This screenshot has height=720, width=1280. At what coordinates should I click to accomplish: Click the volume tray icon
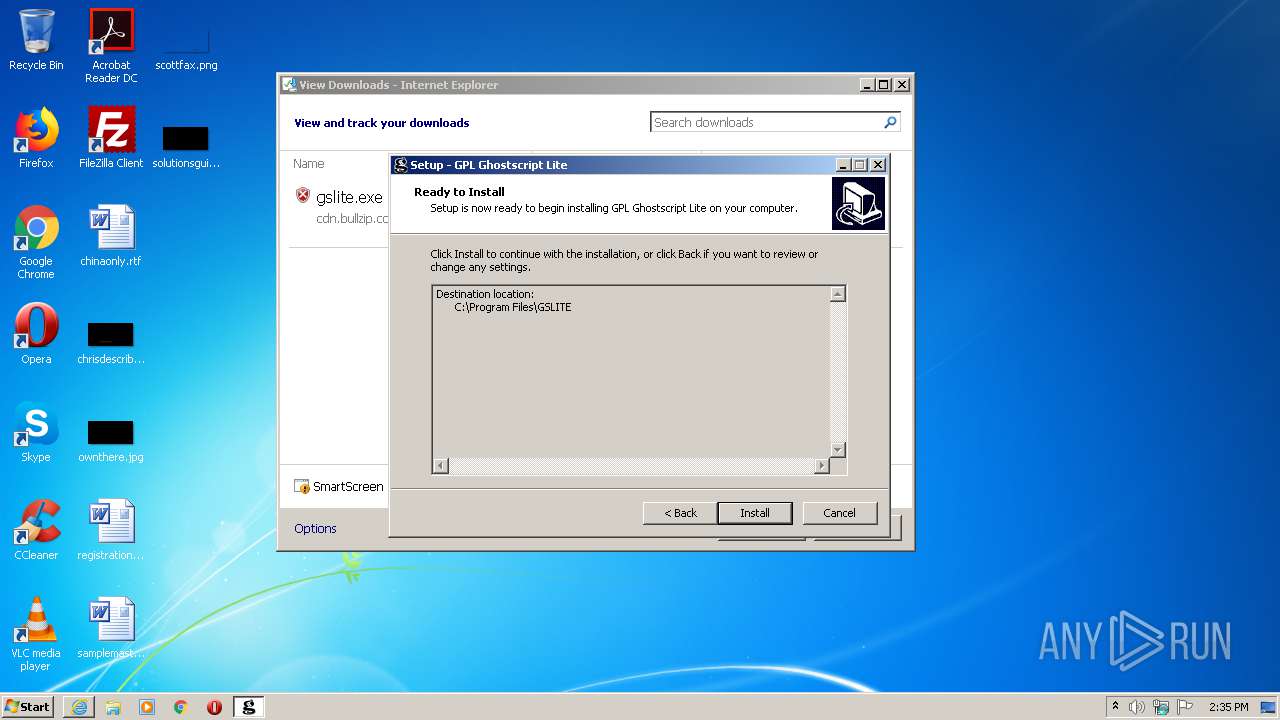1137,707
